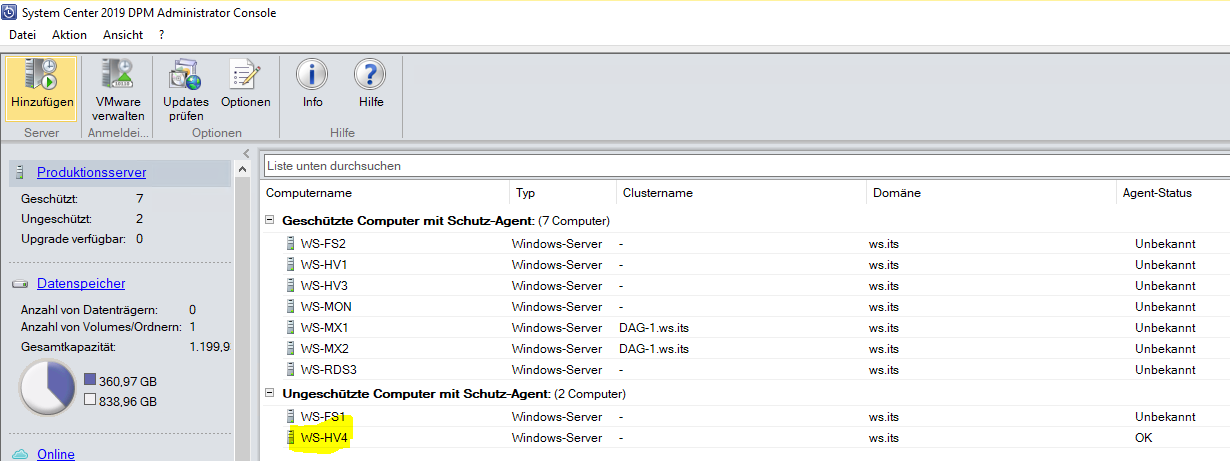Click the Unbekannt status of WS-FS1
Viewport: 1230px width, 461px height.
(1165, 416)
